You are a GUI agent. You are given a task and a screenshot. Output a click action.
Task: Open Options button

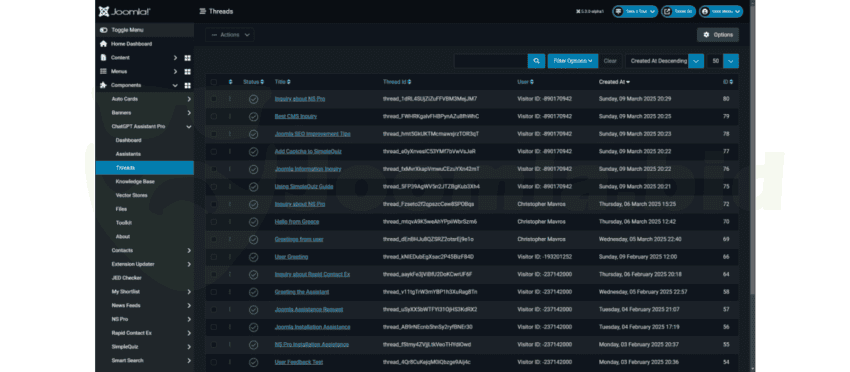coord(718,35)
